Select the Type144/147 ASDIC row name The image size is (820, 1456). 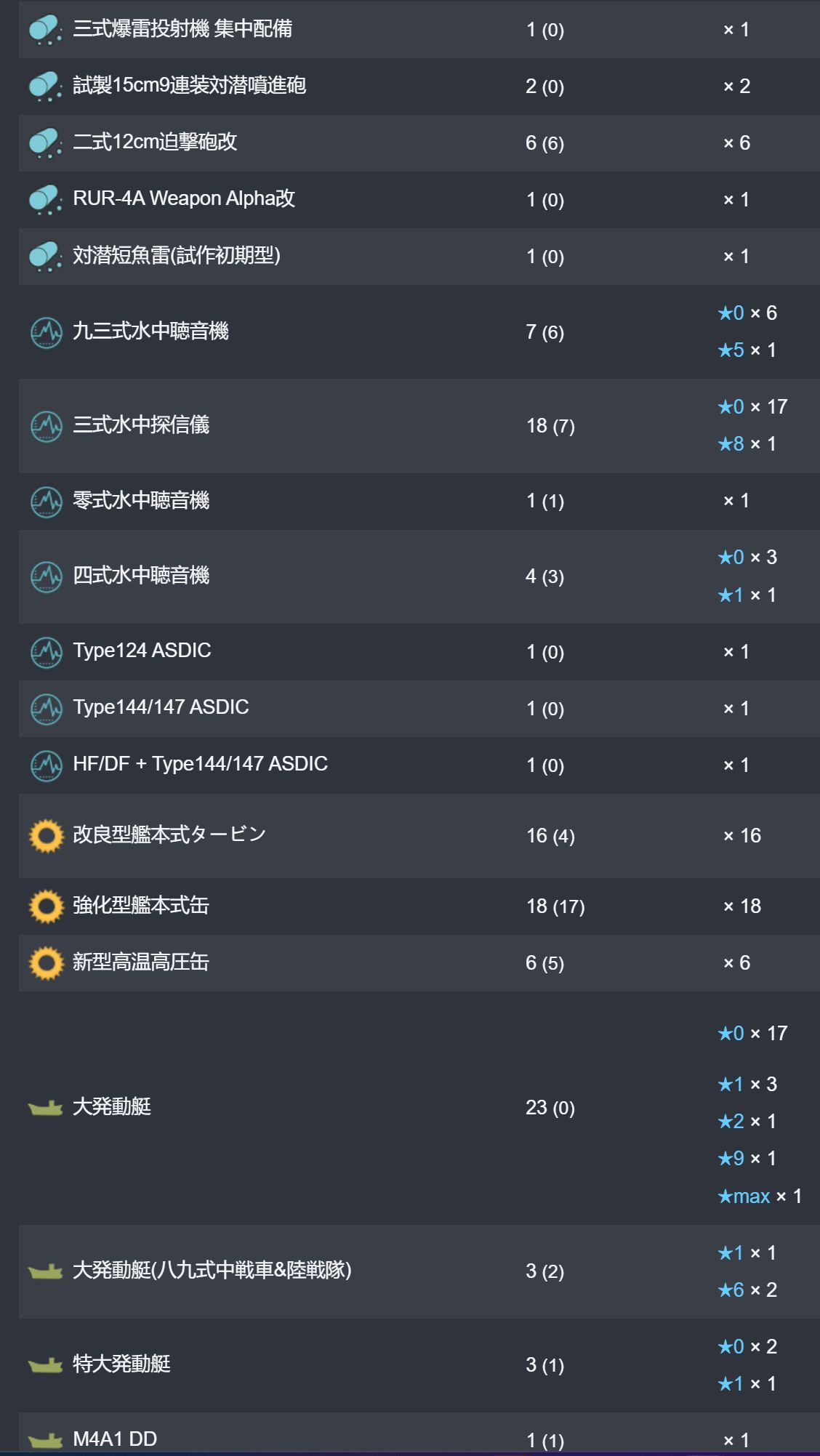[x=161, y=707]
